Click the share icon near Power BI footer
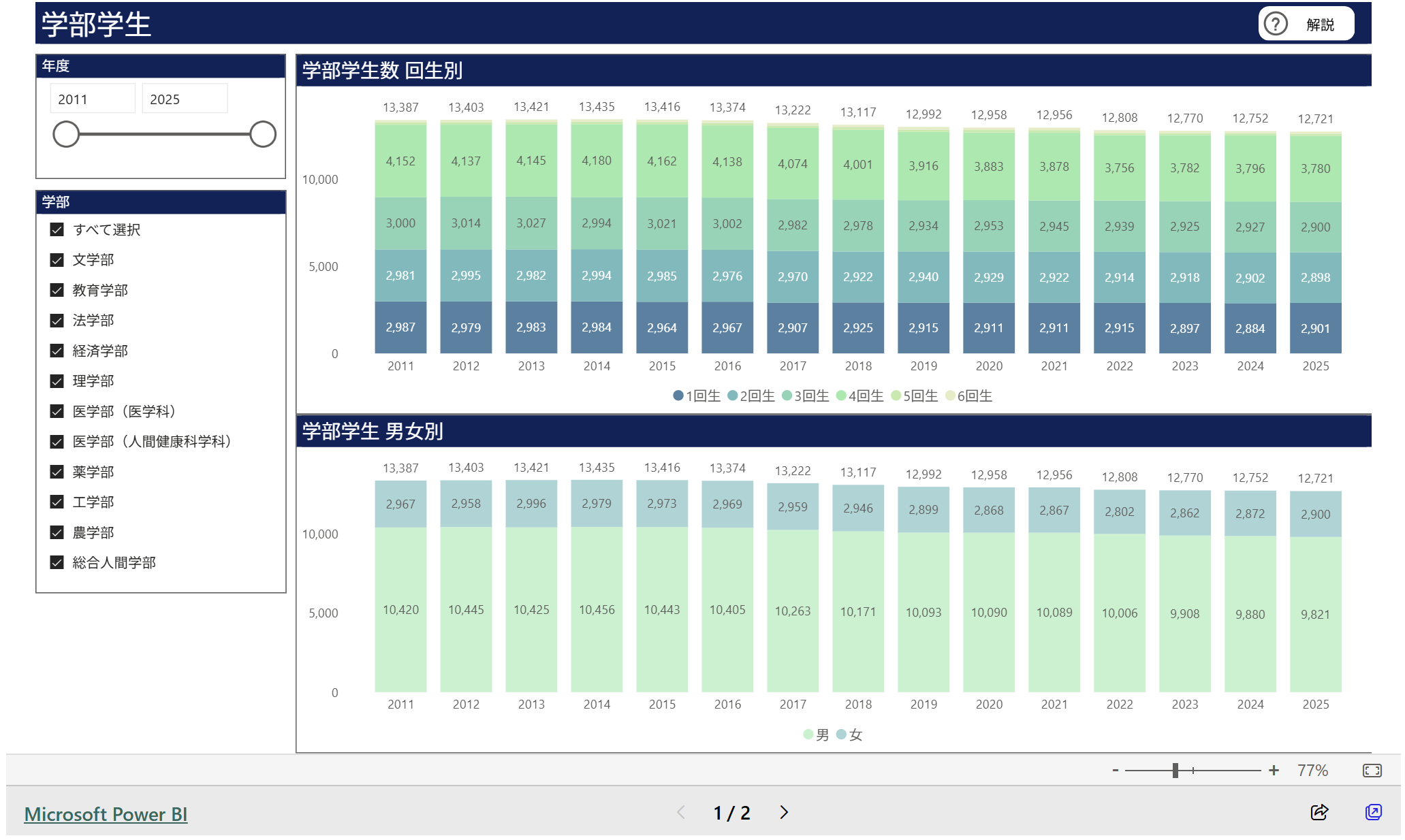 [x=1319, y=812]
